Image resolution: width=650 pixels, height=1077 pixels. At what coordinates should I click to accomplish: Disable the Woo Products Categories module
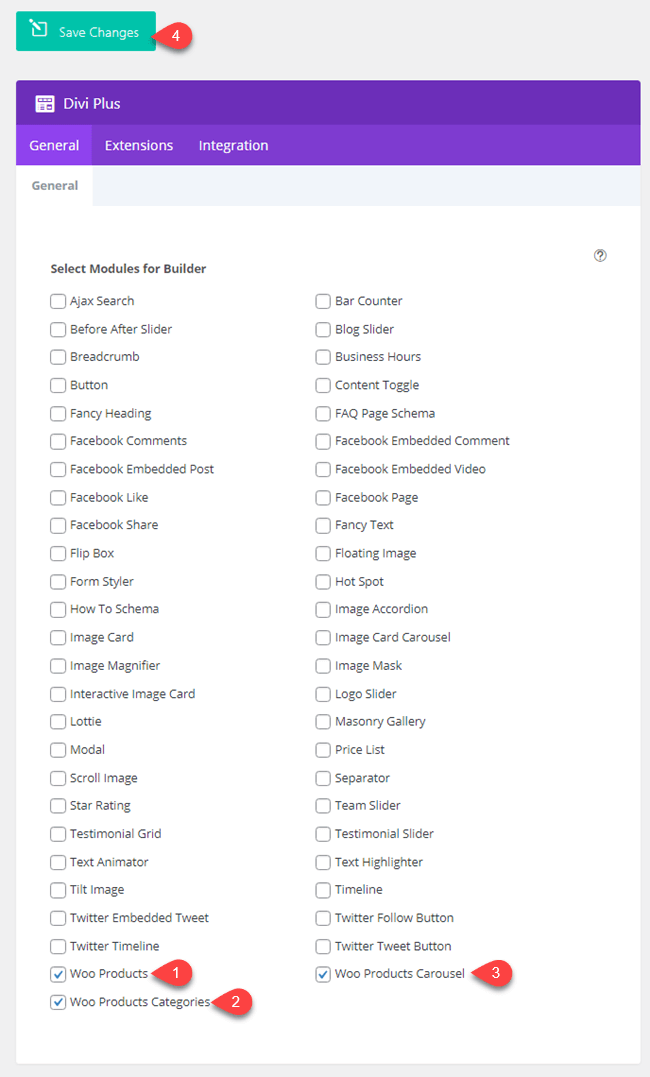(57, 1001)
